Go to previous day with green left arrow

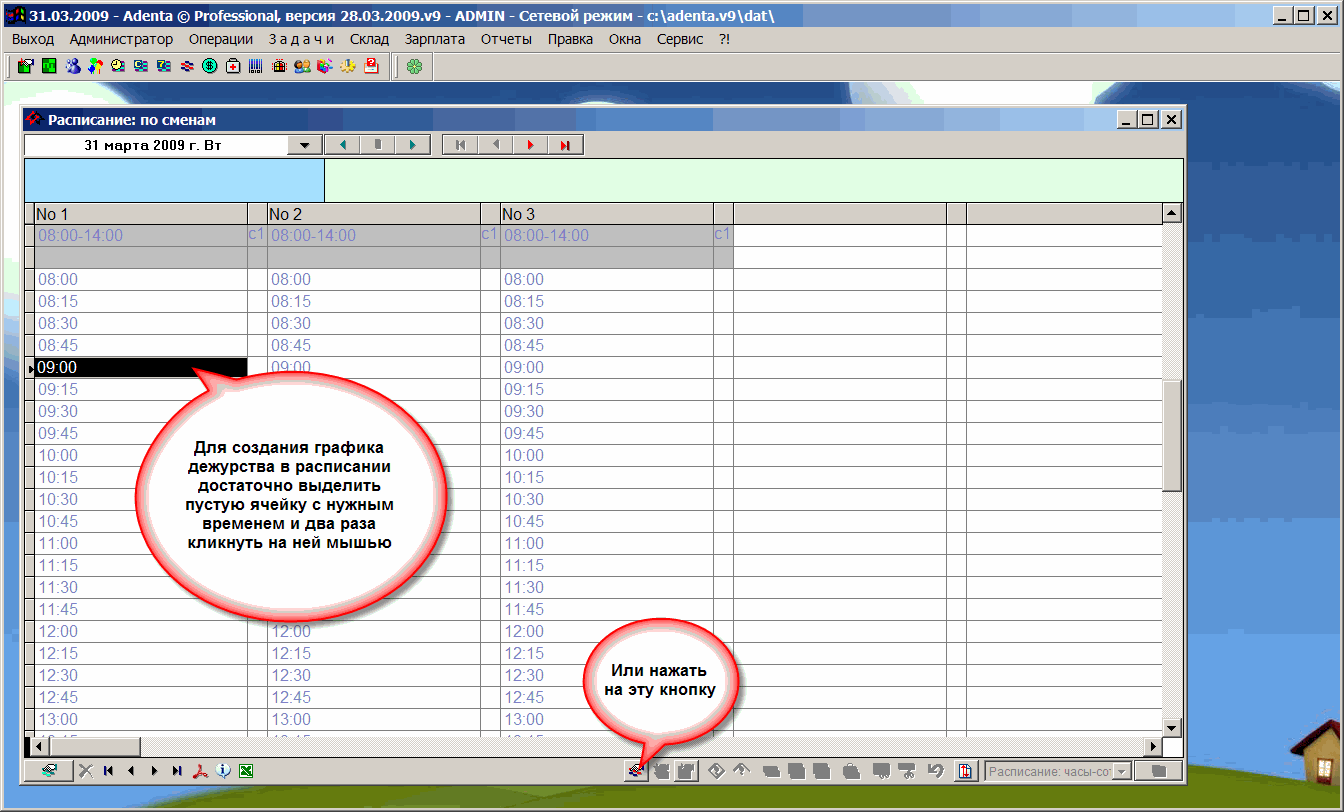(343, 145)
